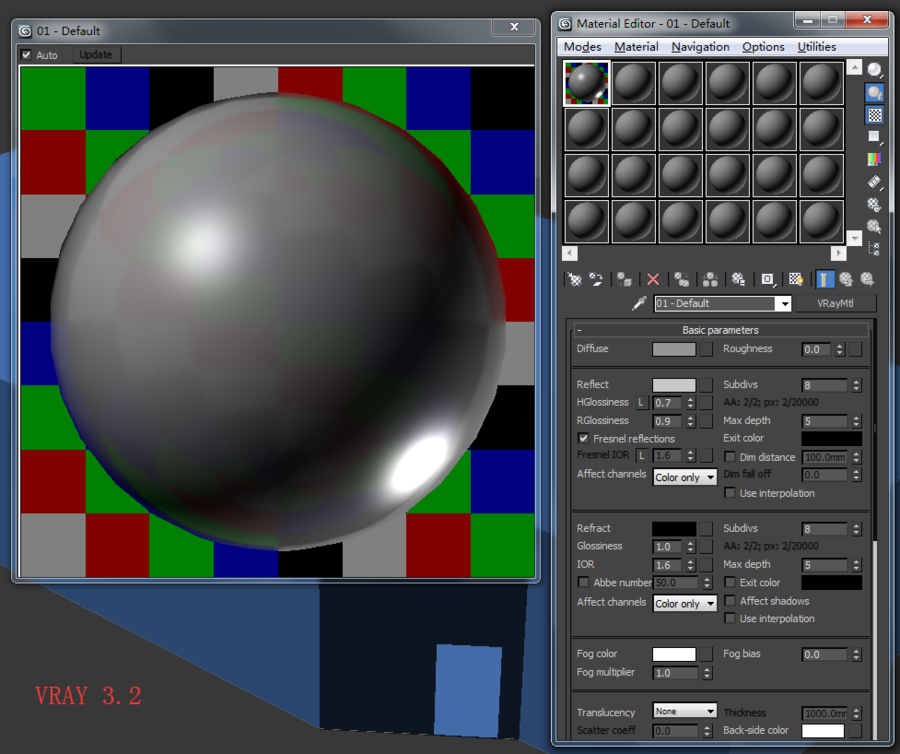
Task: Select the active checkered-background sample slot
Action: (586, 83)
